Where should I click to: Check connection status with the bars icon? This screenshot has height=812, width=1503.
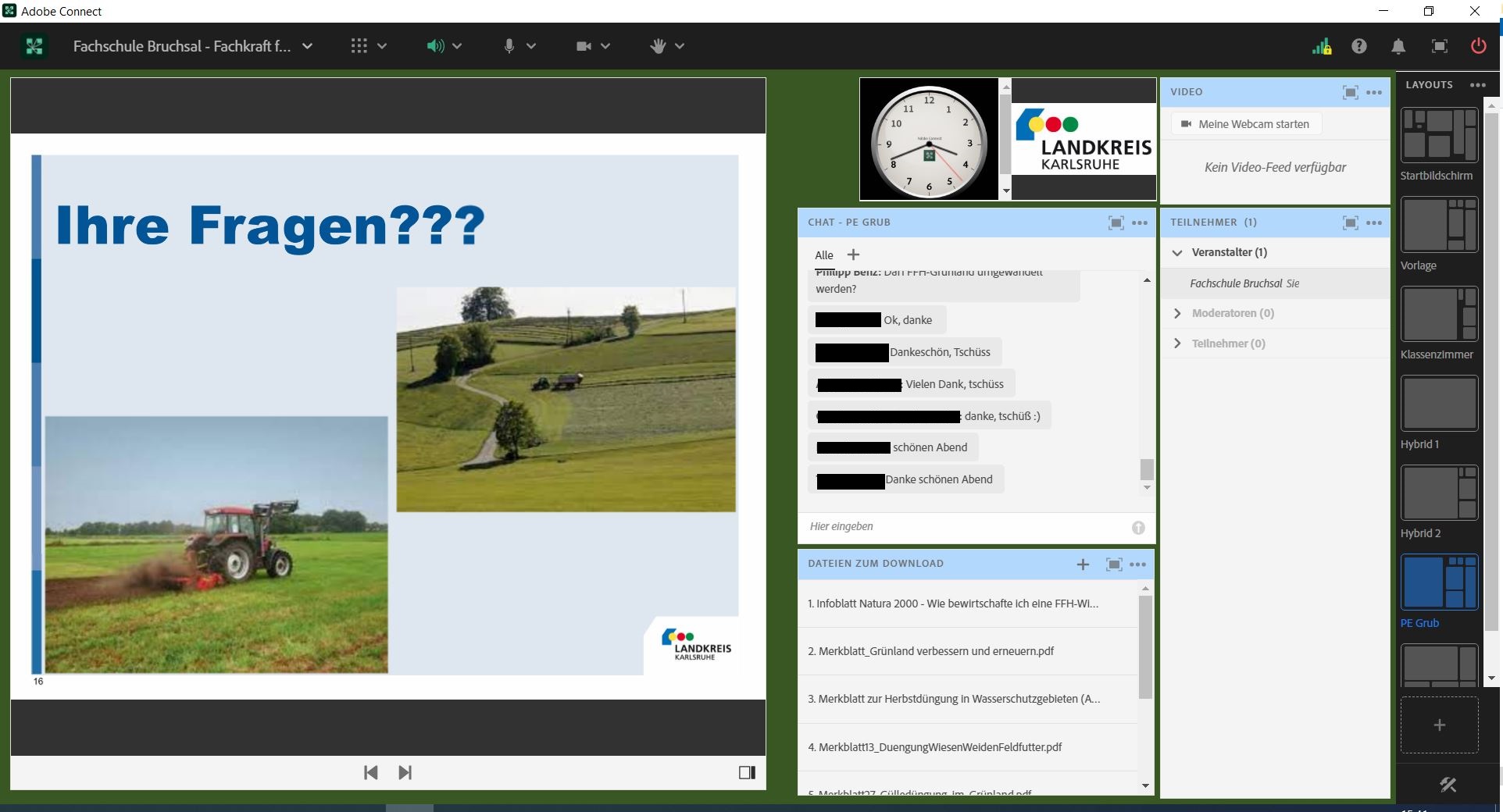click(1320, 46)
